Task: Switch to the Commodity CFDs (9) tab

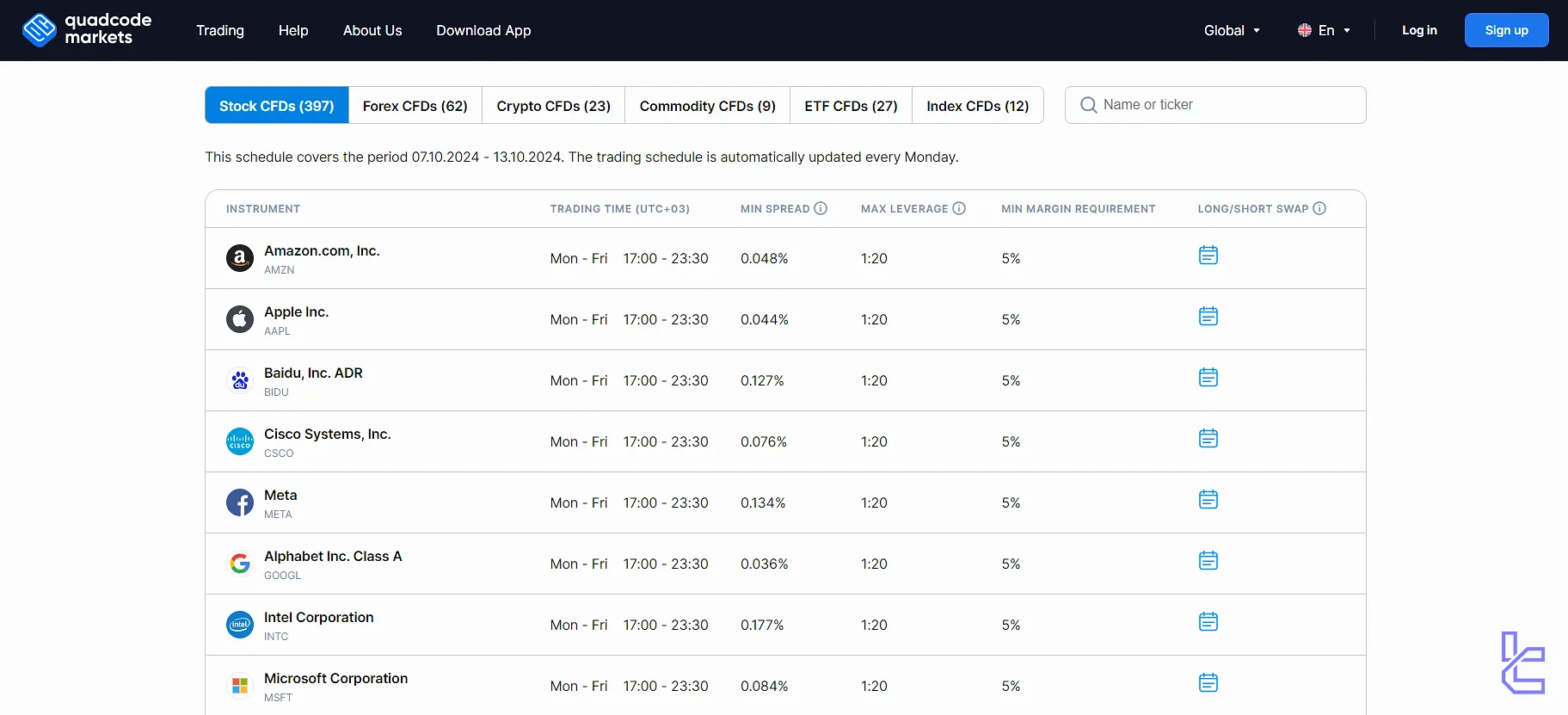Action: click(x=708, y=105)
